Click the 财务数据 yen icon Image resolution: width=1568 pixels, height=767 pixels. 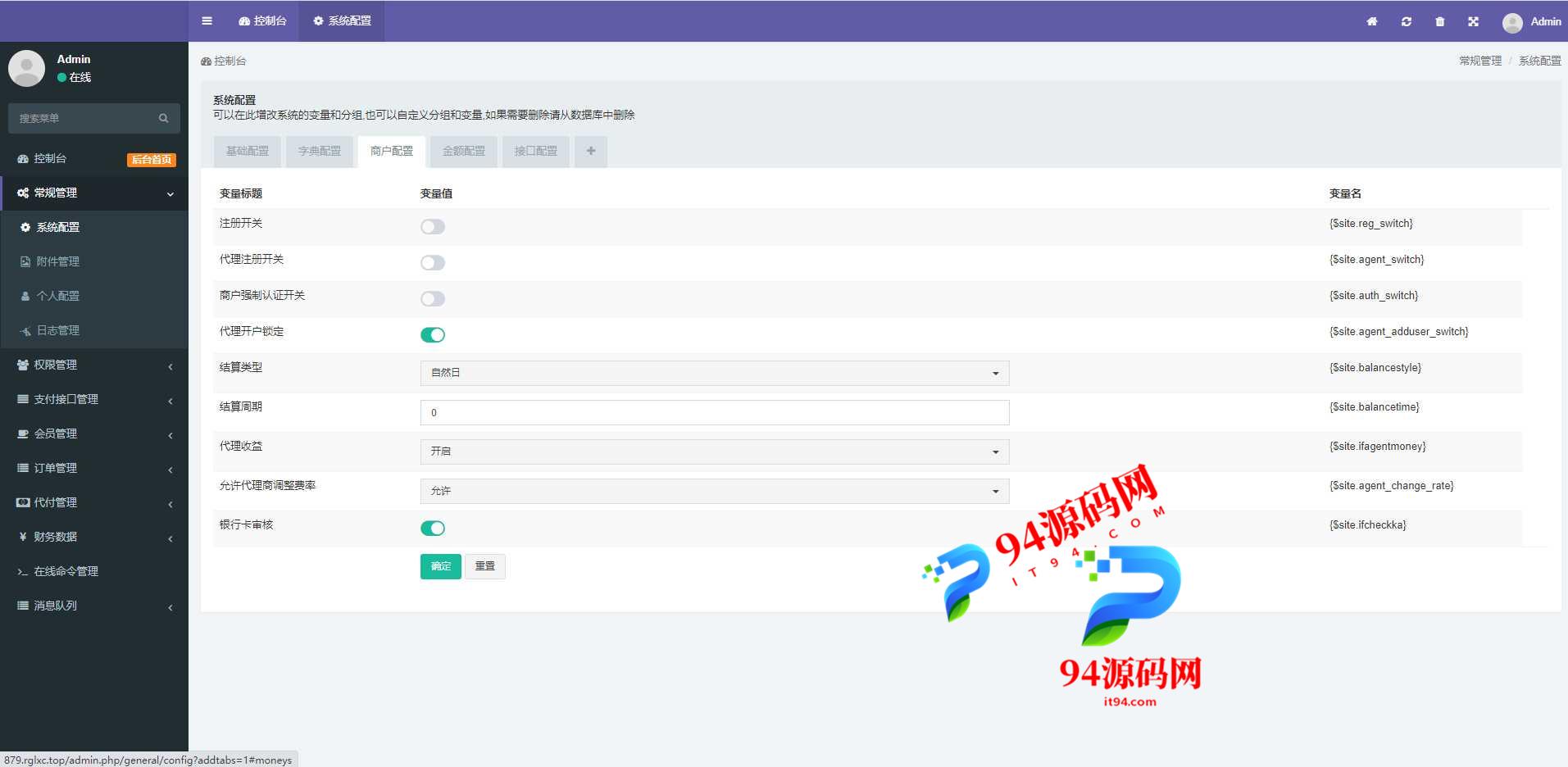23,537
